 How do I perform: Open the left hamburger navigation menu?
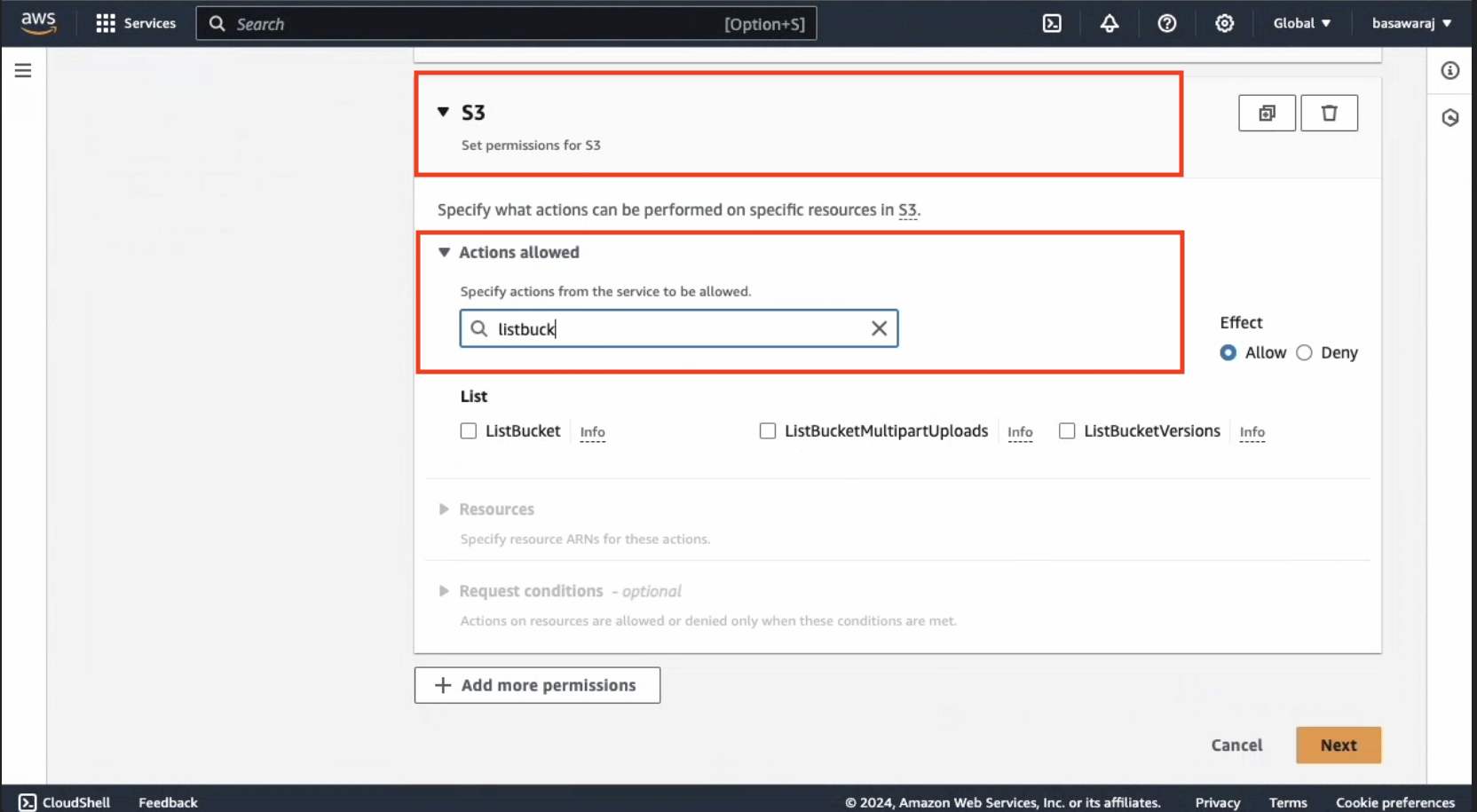pos(23,70)
